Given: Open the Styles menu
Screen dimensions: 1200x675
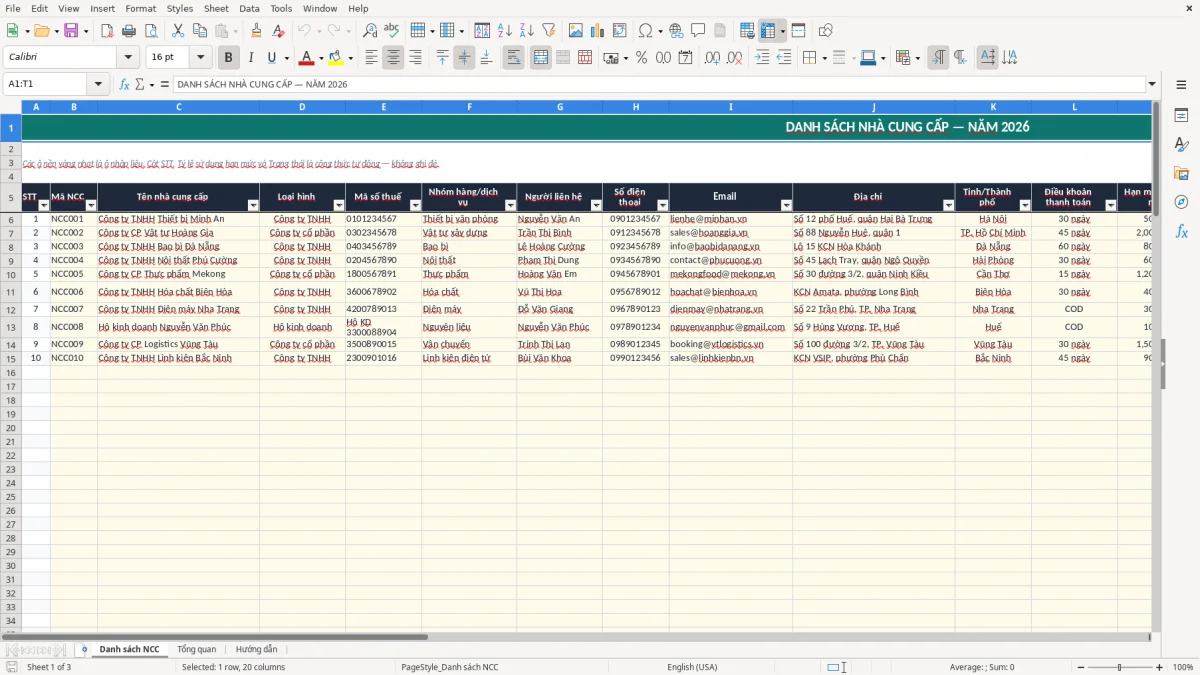Looking at the screenshot, I should tap(180, 8).
